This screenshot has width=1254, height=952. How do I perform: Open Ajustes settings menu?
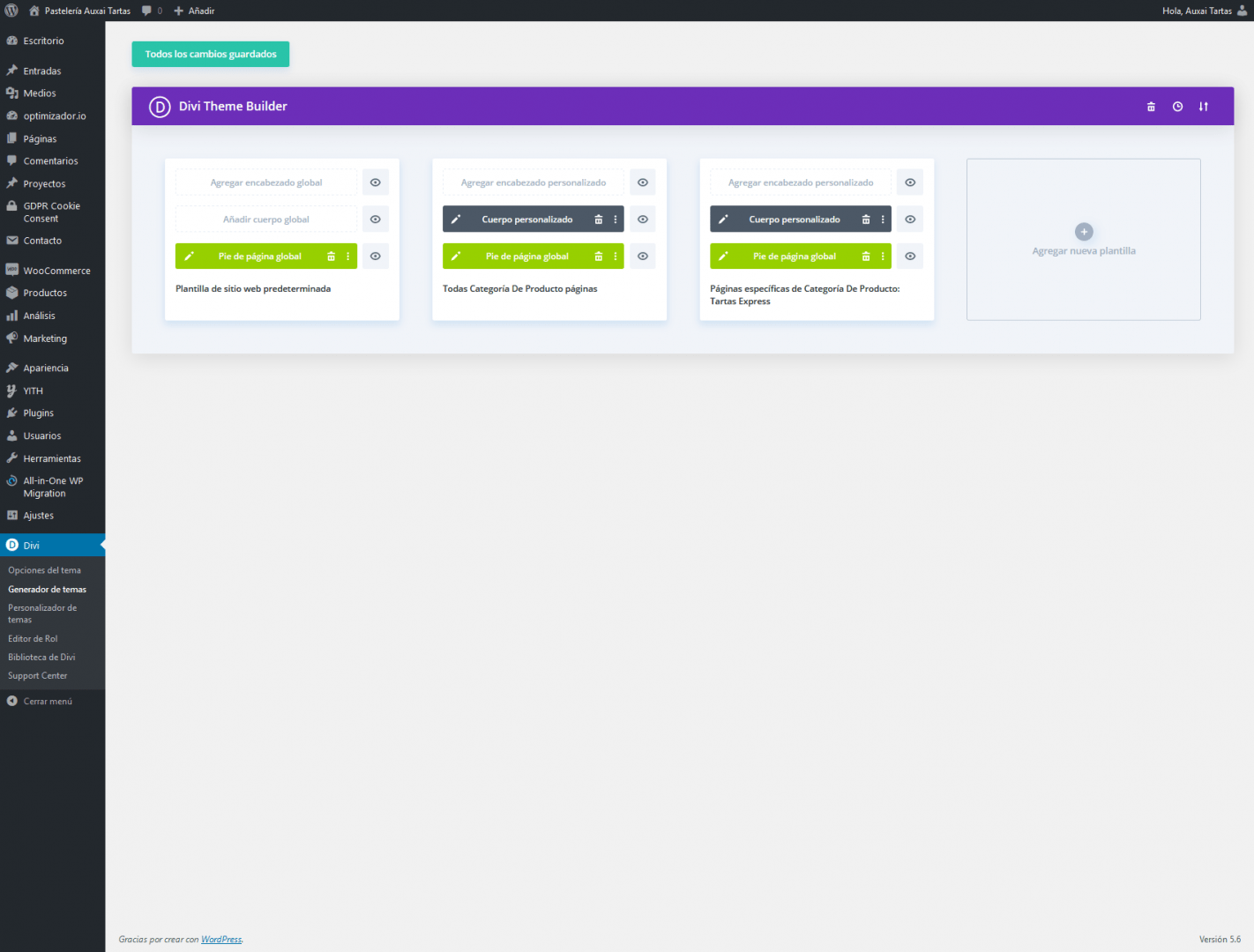[53, 516]
